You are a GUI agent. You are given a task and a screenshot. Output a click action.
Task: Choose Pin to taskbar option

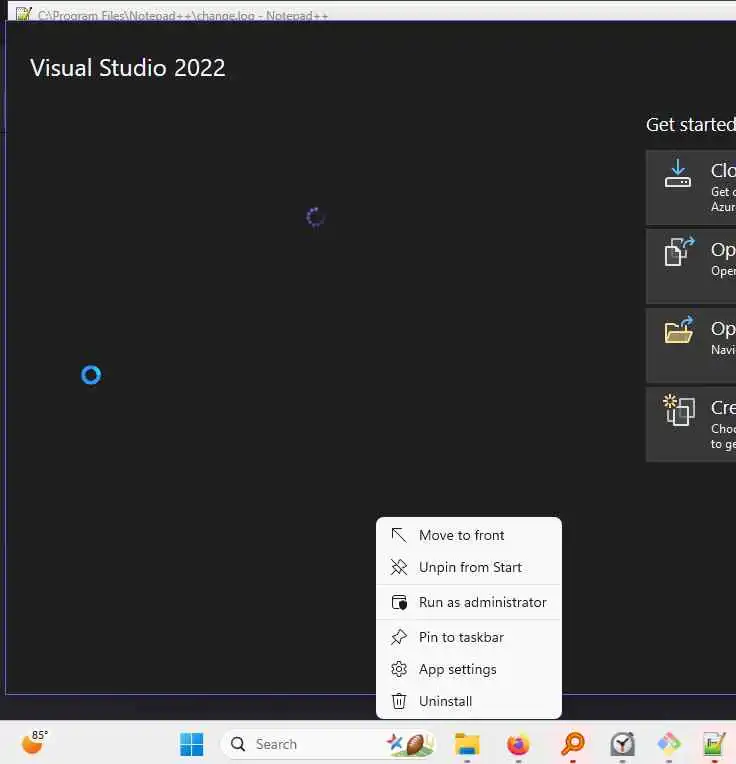(x=468, y=637)
